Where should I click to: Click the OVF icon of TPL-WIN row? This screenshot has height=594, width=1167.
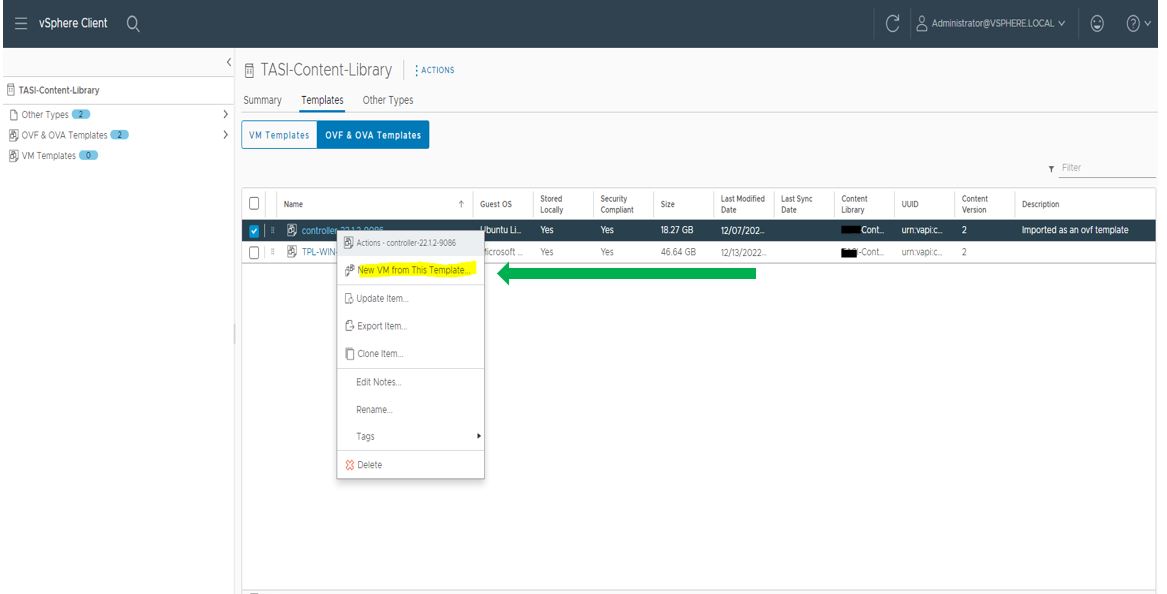(x=292, y=252)
